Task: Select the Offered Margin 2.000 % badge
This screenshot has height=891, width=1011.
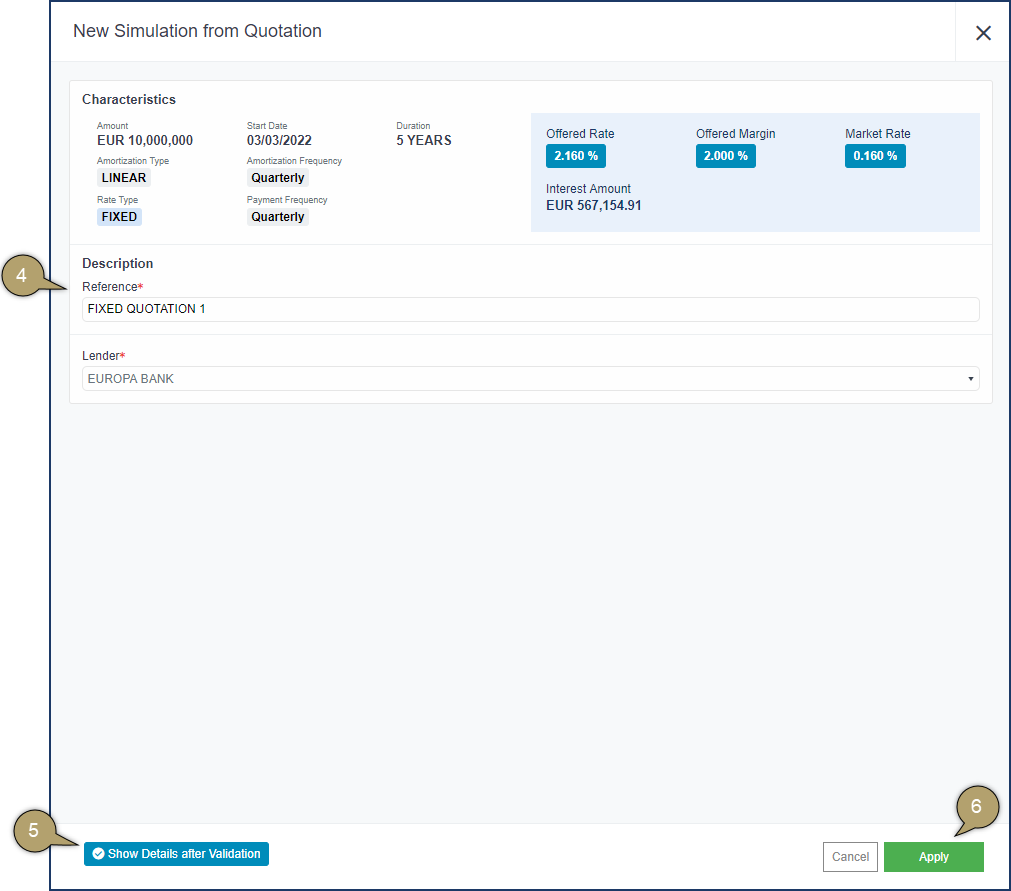Action: click(x=725, y=156)
